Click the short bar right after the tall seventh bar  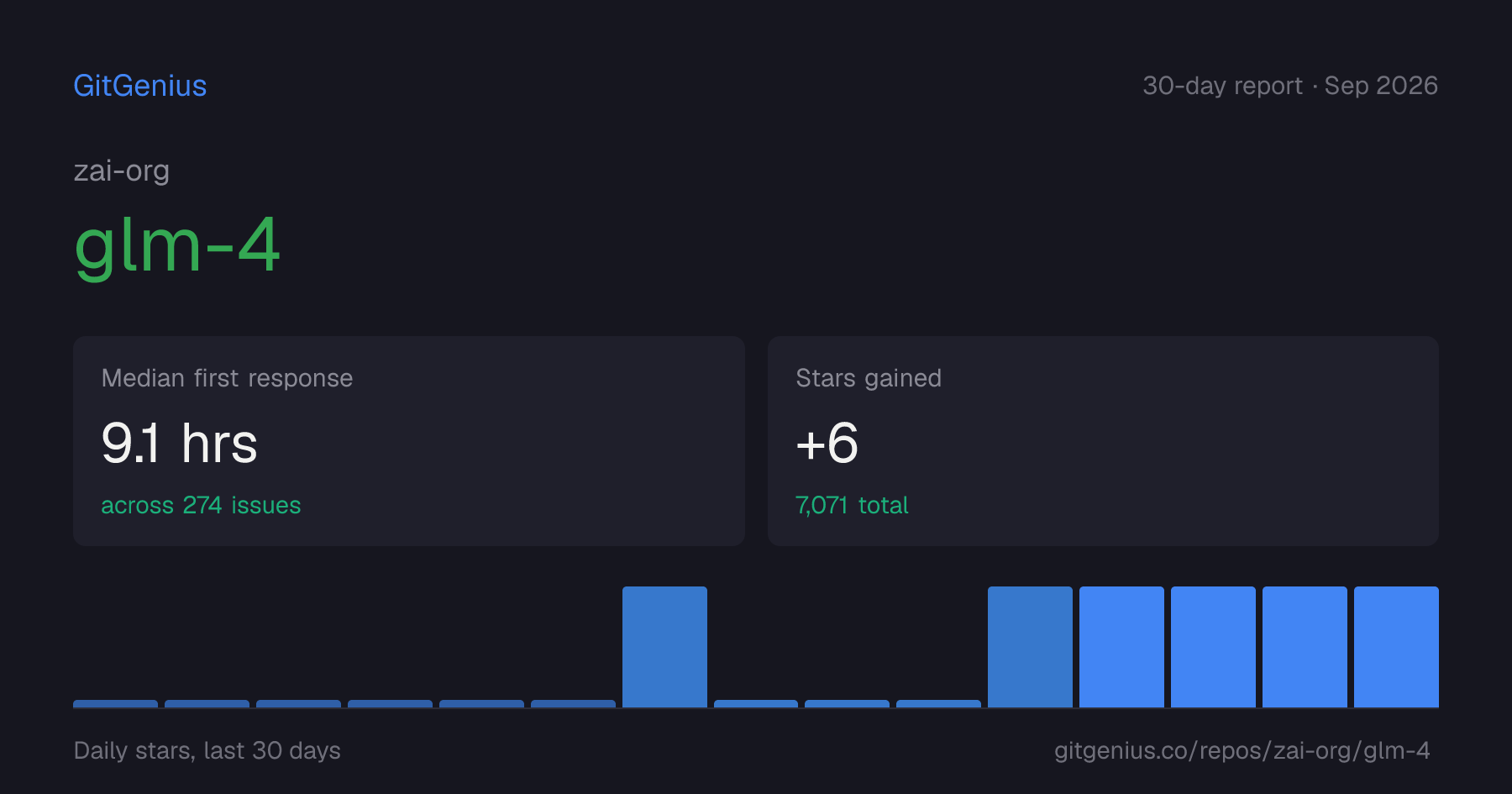tap(756, 704)
